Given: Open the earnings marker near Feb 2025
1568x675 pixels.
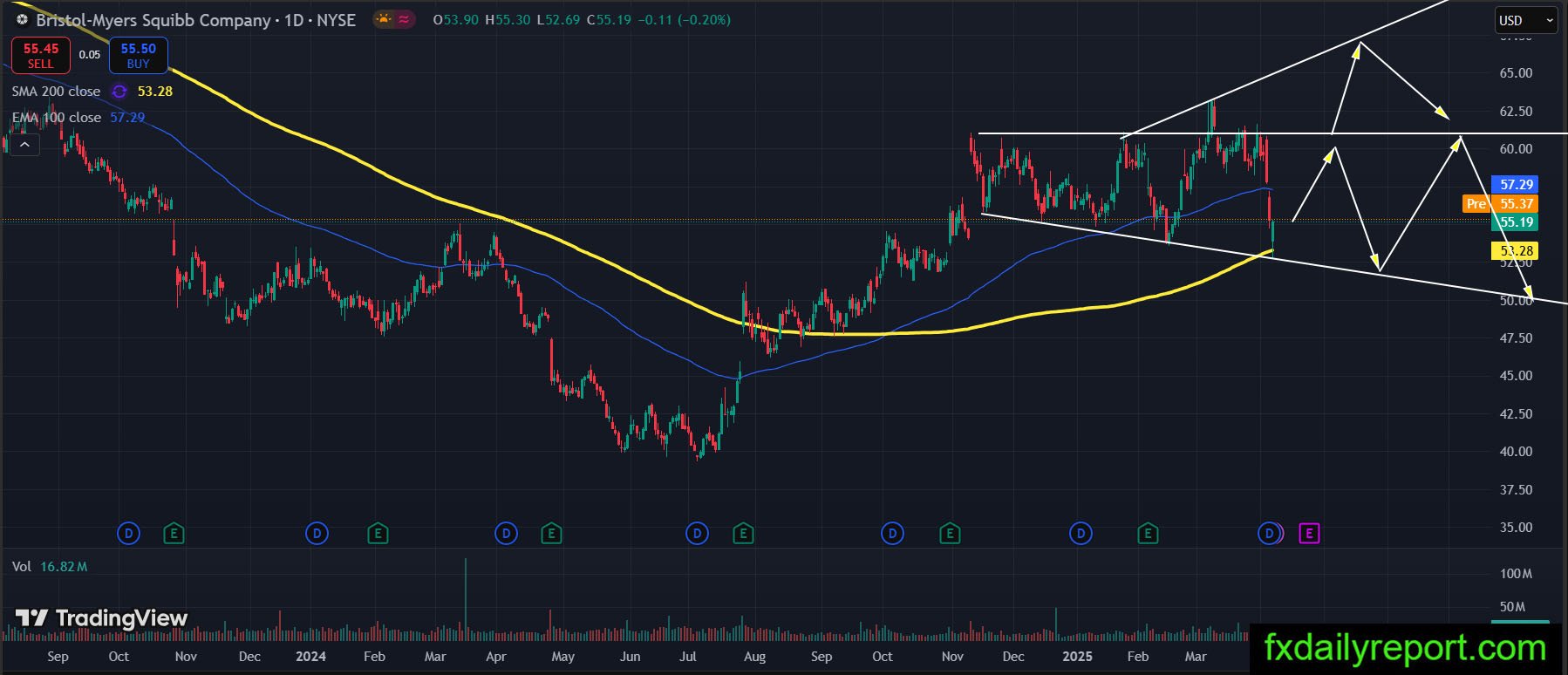Looking at the screenshot, I should point(1148,533).
